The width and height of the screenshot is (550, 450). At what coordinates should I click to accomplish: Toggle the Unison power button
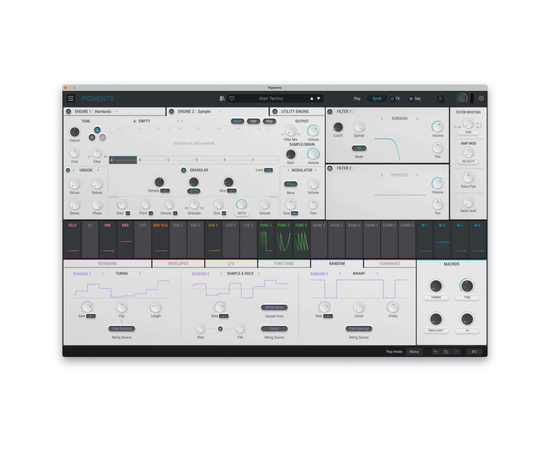68,170
